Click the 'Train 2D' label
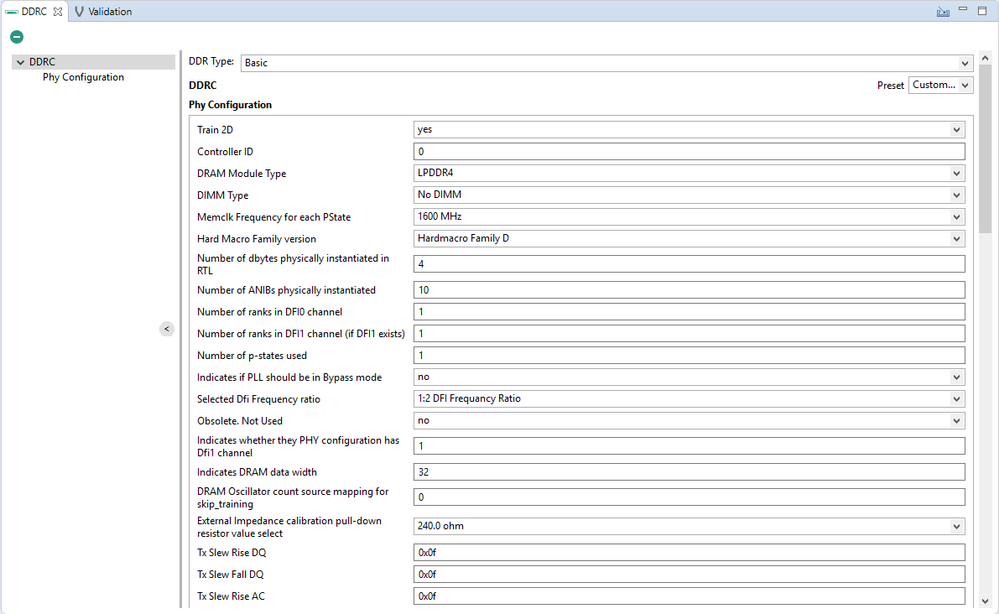 215,130
